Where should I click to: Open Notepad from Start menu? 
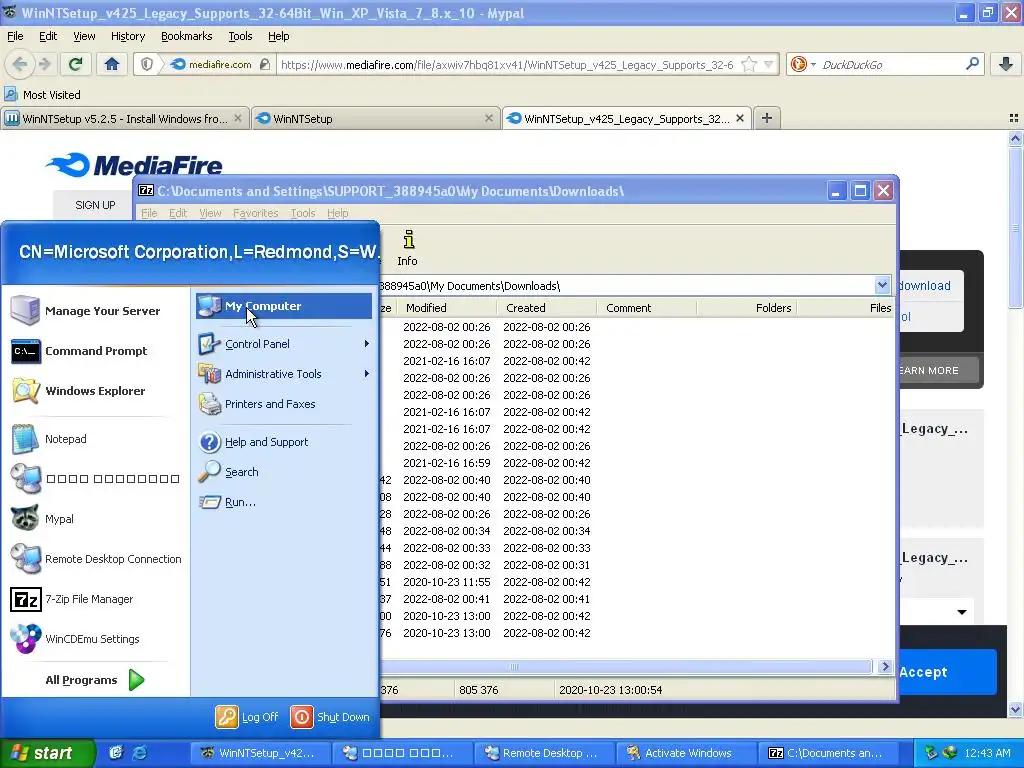click(x=95, y=439)
